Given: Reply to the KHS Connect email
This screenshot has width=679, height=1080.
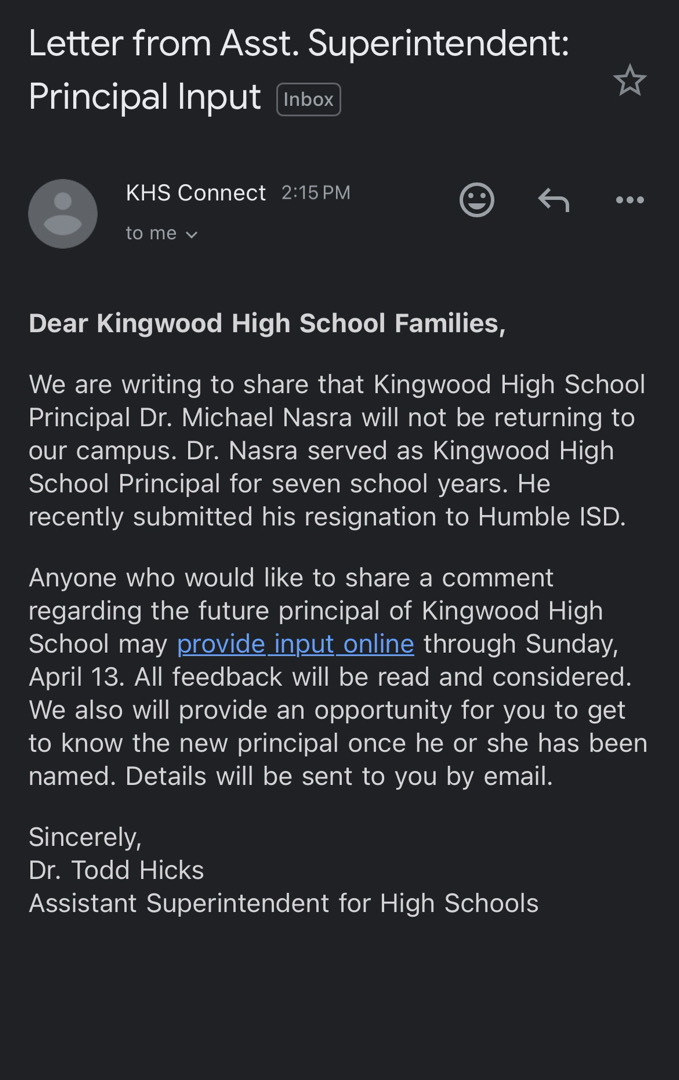Looking at the screenshot, I should pyautogui.click(x=554, y=199).
